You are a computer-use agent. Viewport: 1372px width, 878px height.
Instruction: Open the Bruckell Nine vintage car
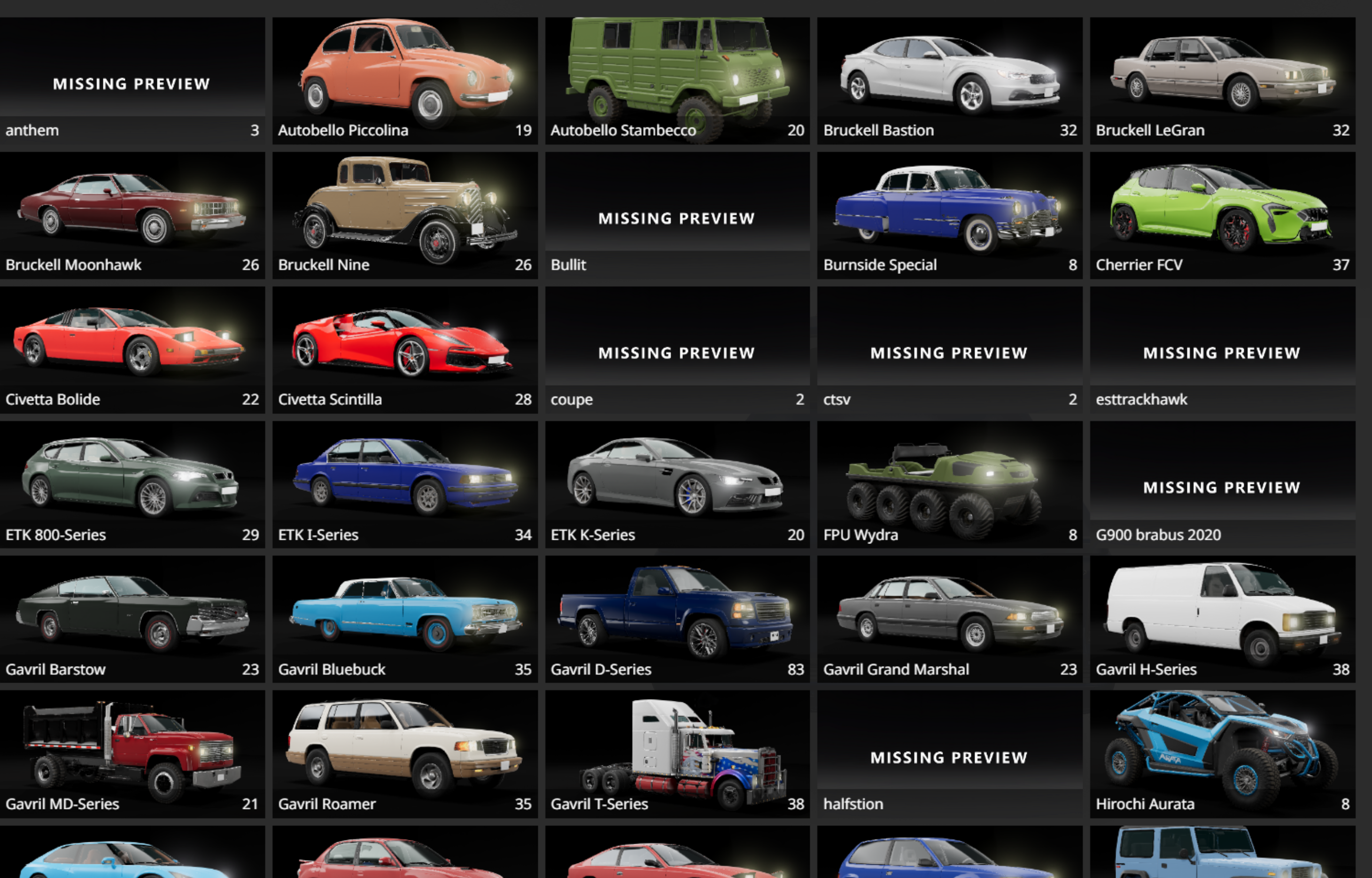(405, 216)
